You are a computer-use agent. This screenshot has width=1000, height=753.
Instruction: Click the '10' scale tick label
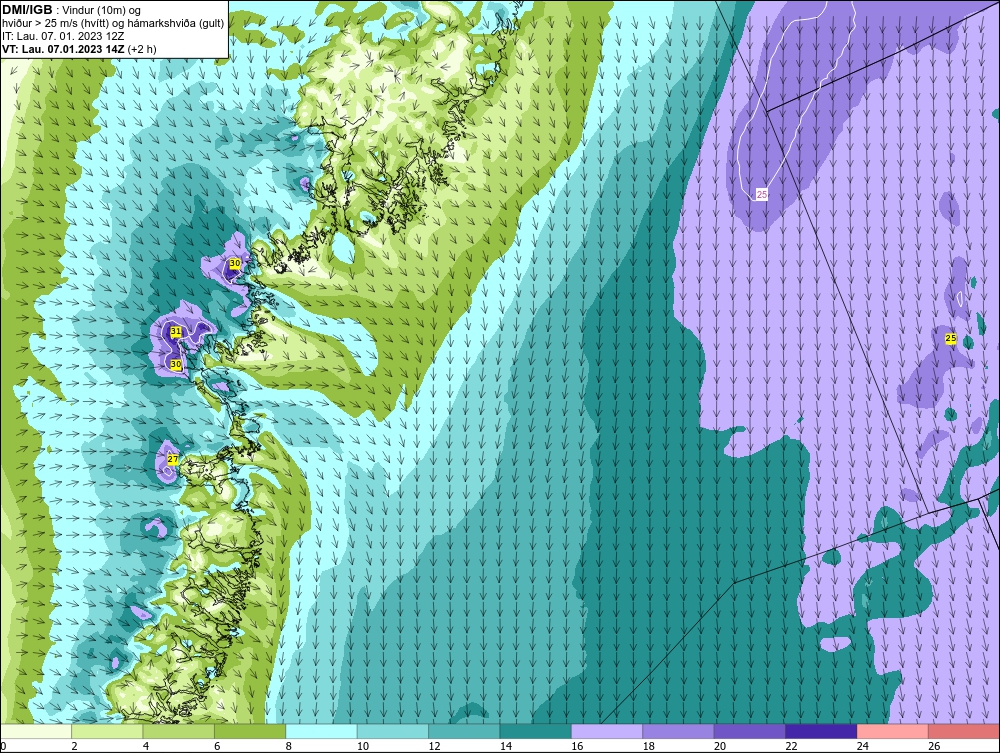pos(363,746)
